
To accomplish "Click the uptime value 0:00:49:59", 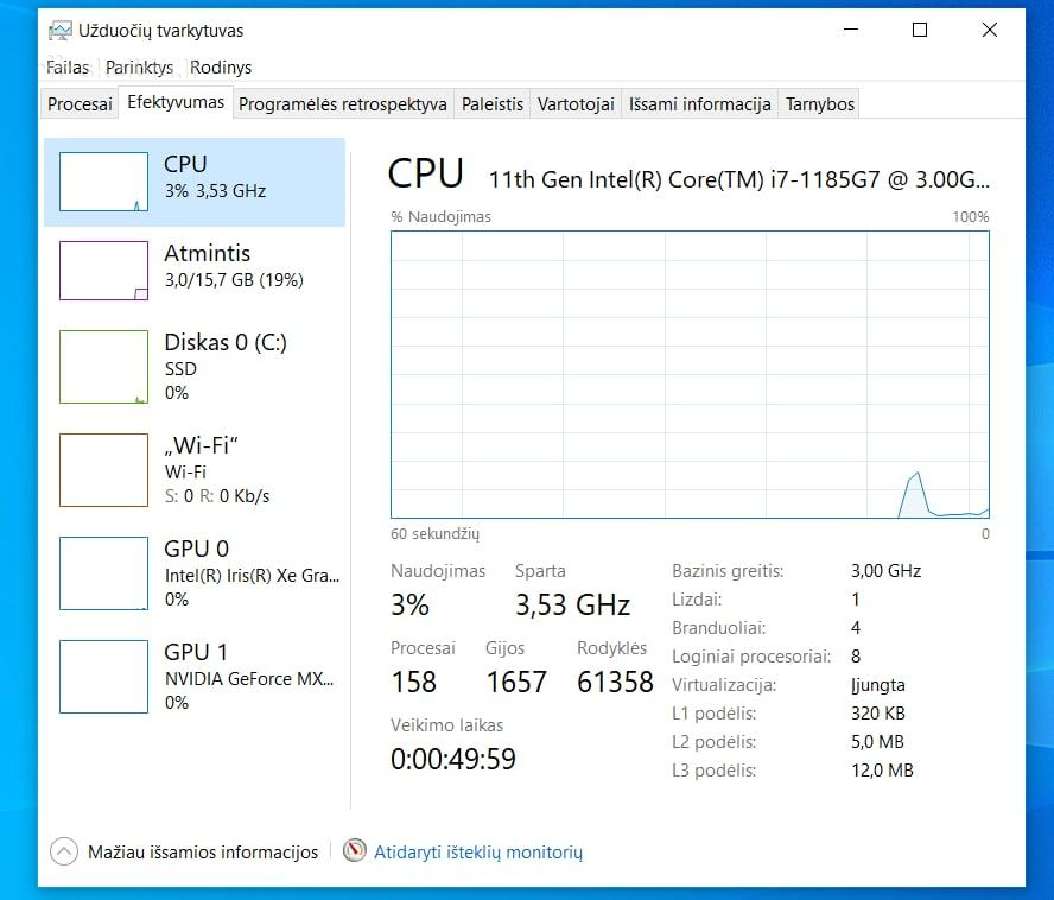I will tap(453, 759).
